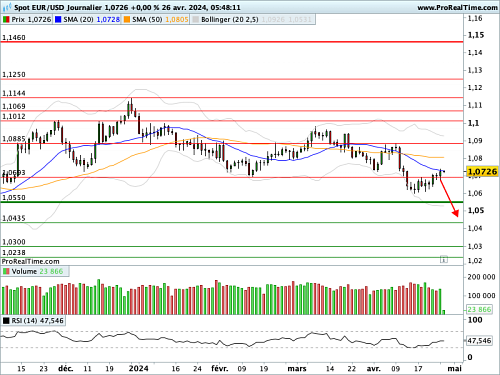Click the black RSI (14) square icon

6,321
